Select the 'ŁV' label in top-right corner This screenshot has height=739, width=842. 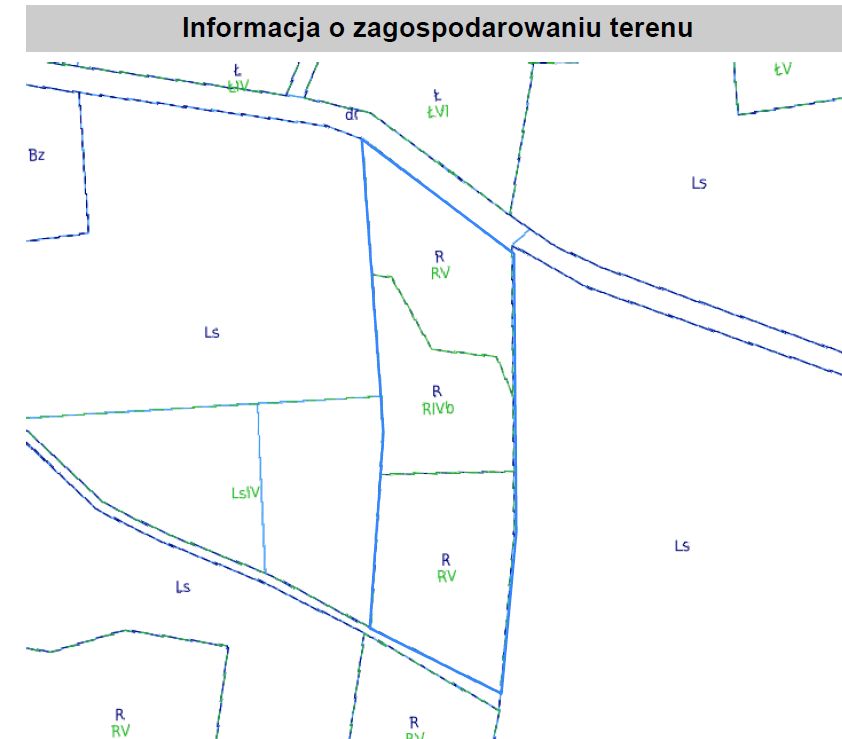coord(782,69)
